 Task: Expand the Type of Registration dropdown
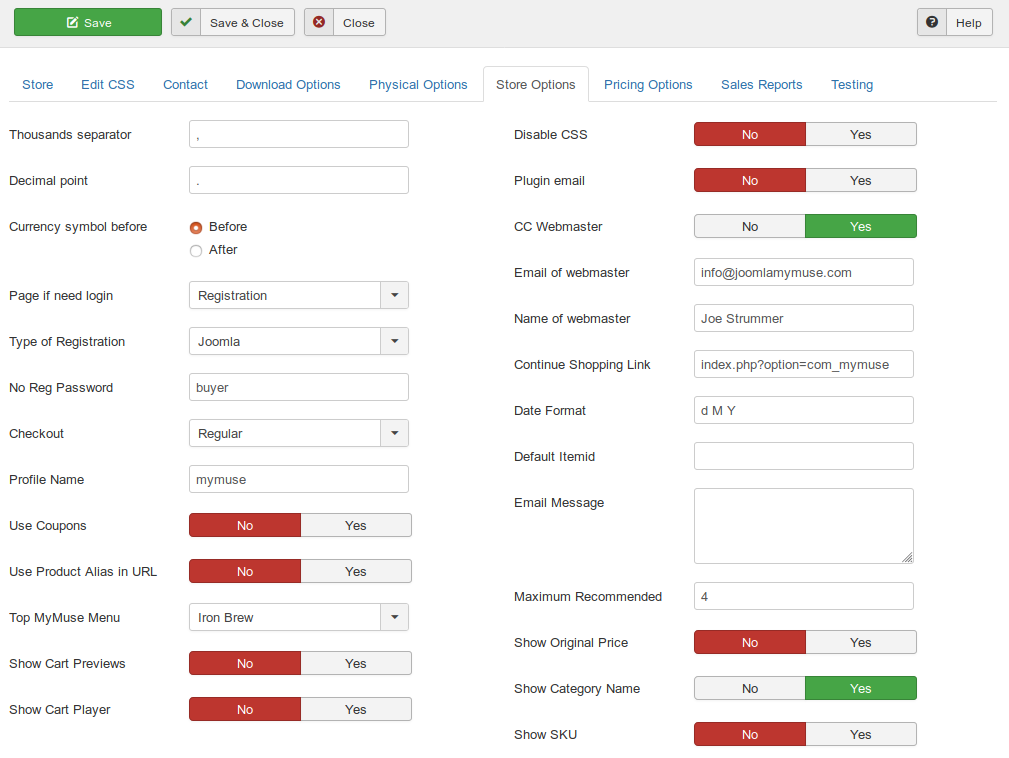(x=394, y=342)
